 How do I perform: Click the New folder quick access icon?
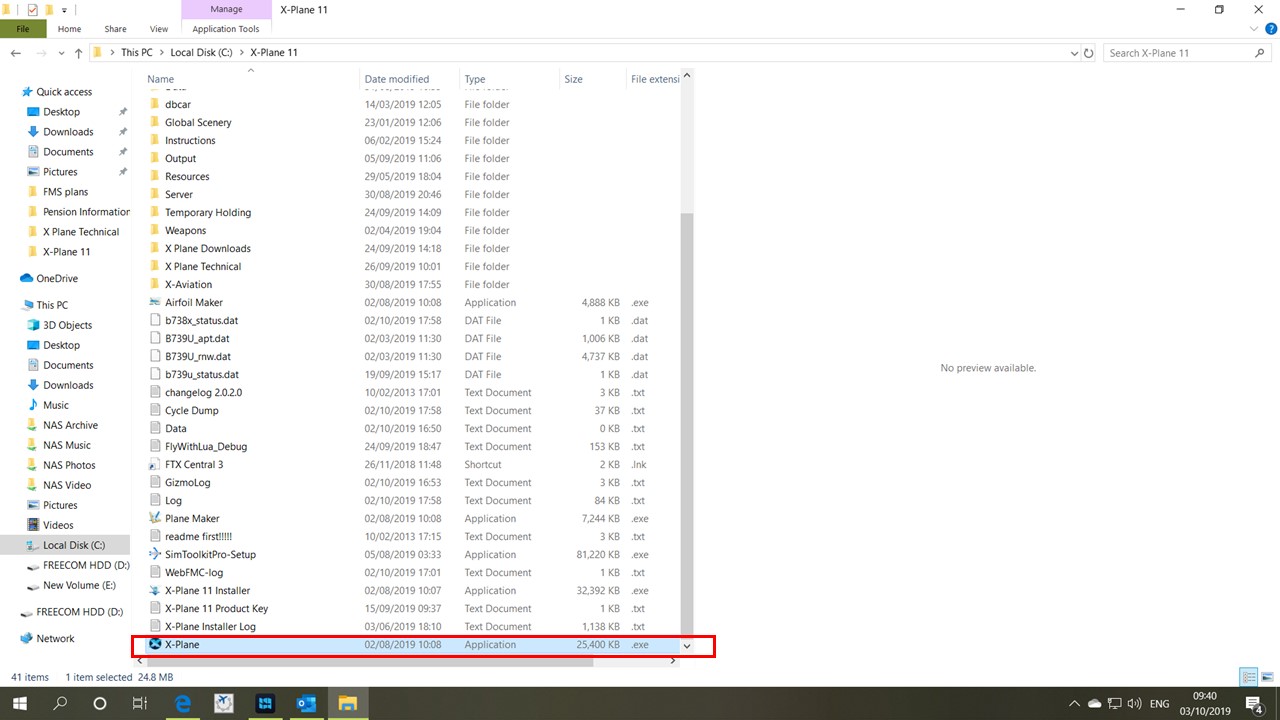click(x=48, y=9)
